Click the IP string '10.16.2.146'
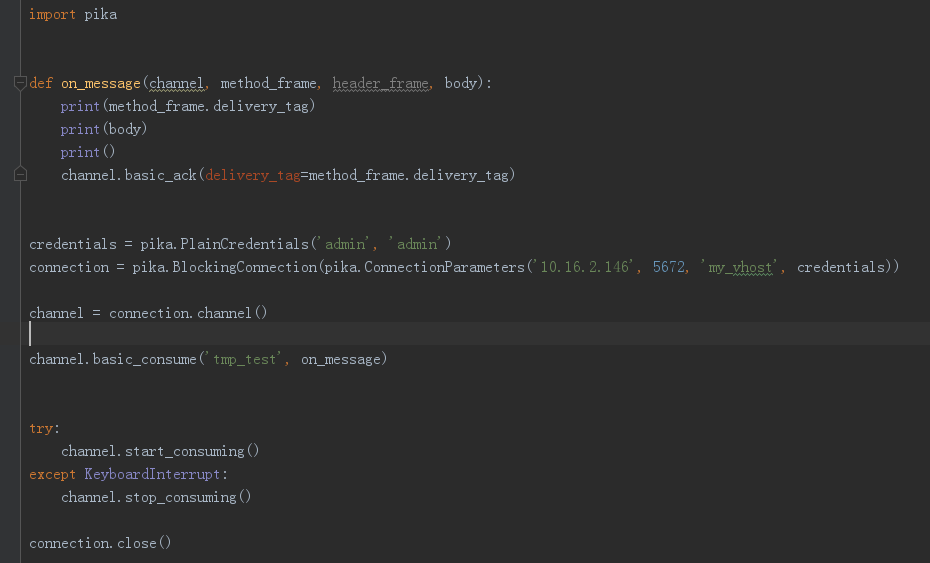Viewport: 930px width, 563px height. point(585,268)
